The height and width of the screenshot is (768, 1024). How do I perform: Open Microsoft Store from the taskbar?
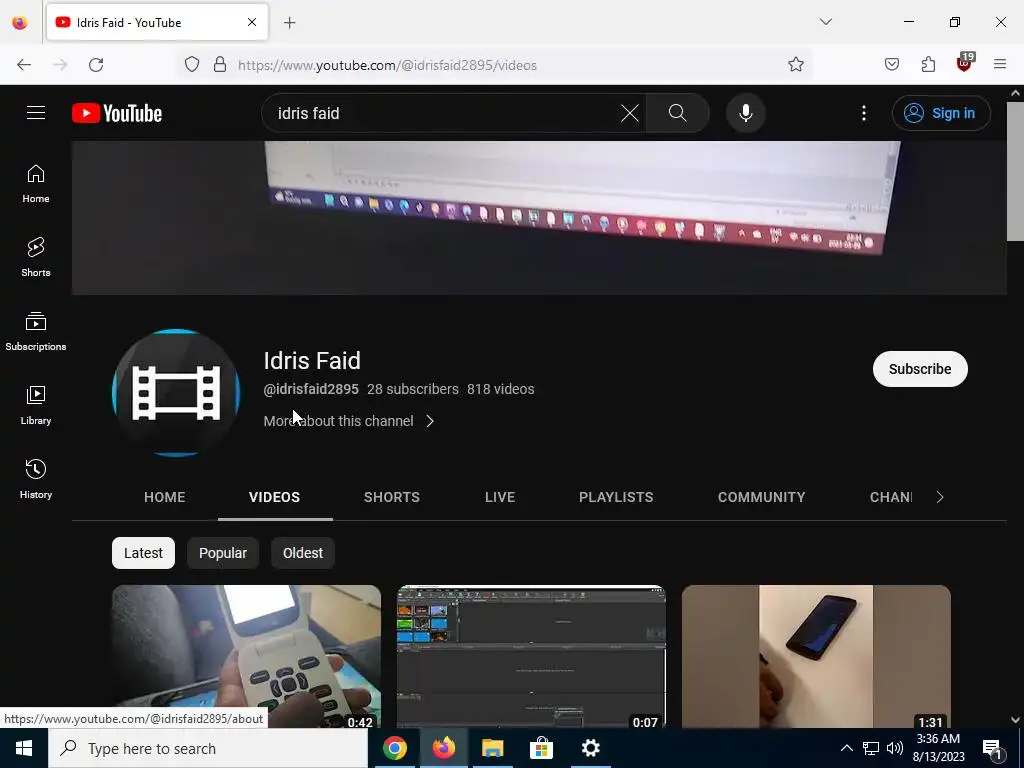(541, 748)
